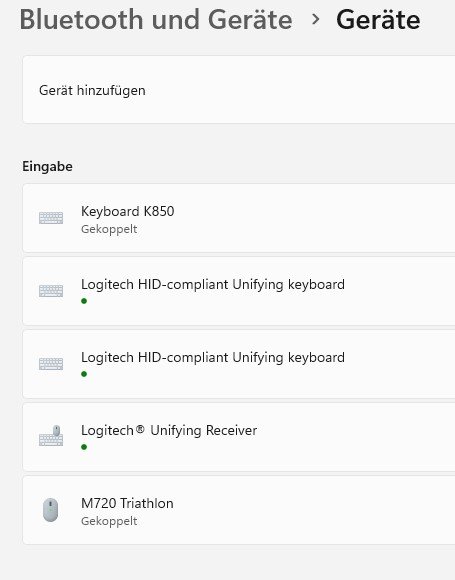
Task: Select the Logitech Unifying Receiver entry
Action: click(239, 437)
